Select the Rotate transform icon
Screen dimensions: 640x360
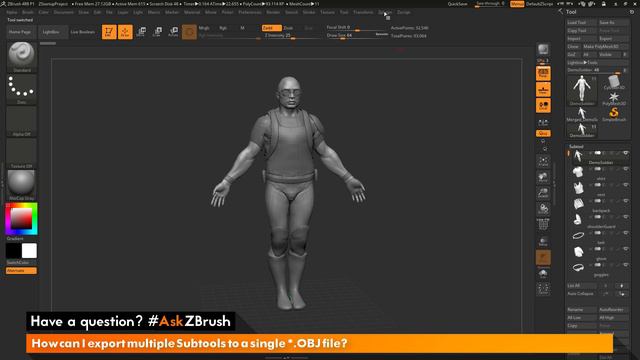coord(173,32)
